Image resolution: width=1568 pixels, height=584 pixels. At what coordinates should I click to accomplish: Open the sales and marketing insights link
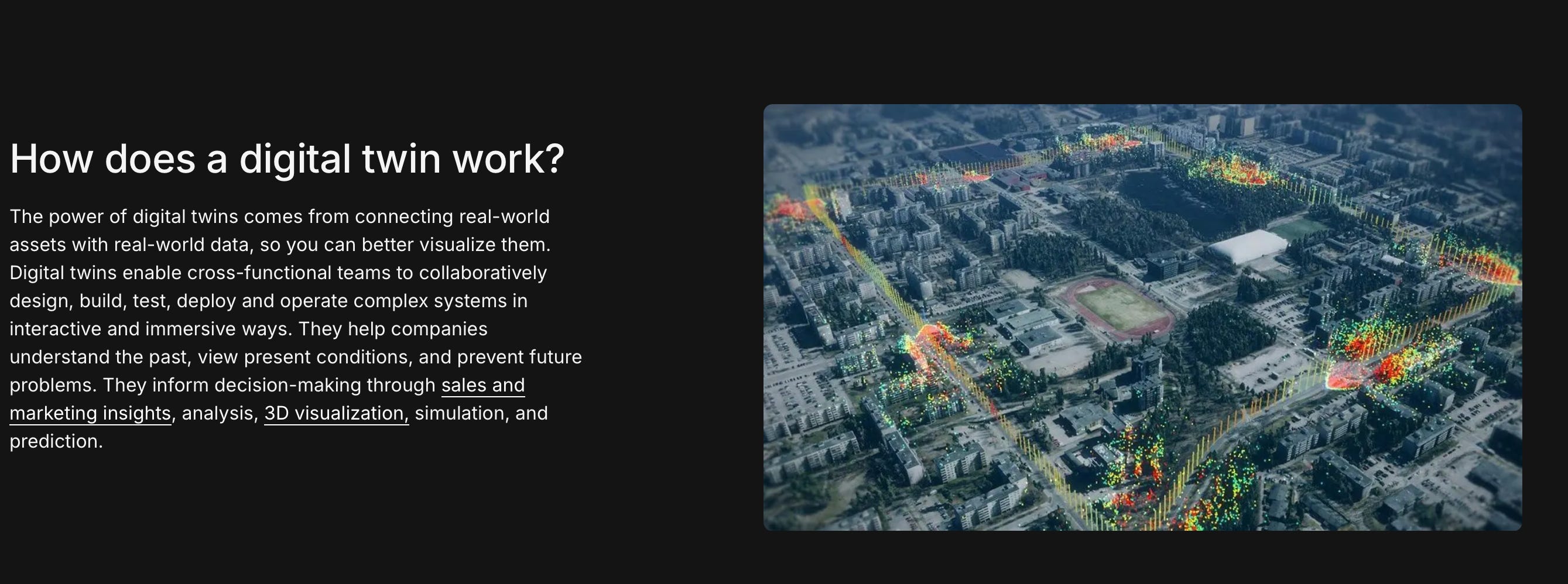[482, 386]
